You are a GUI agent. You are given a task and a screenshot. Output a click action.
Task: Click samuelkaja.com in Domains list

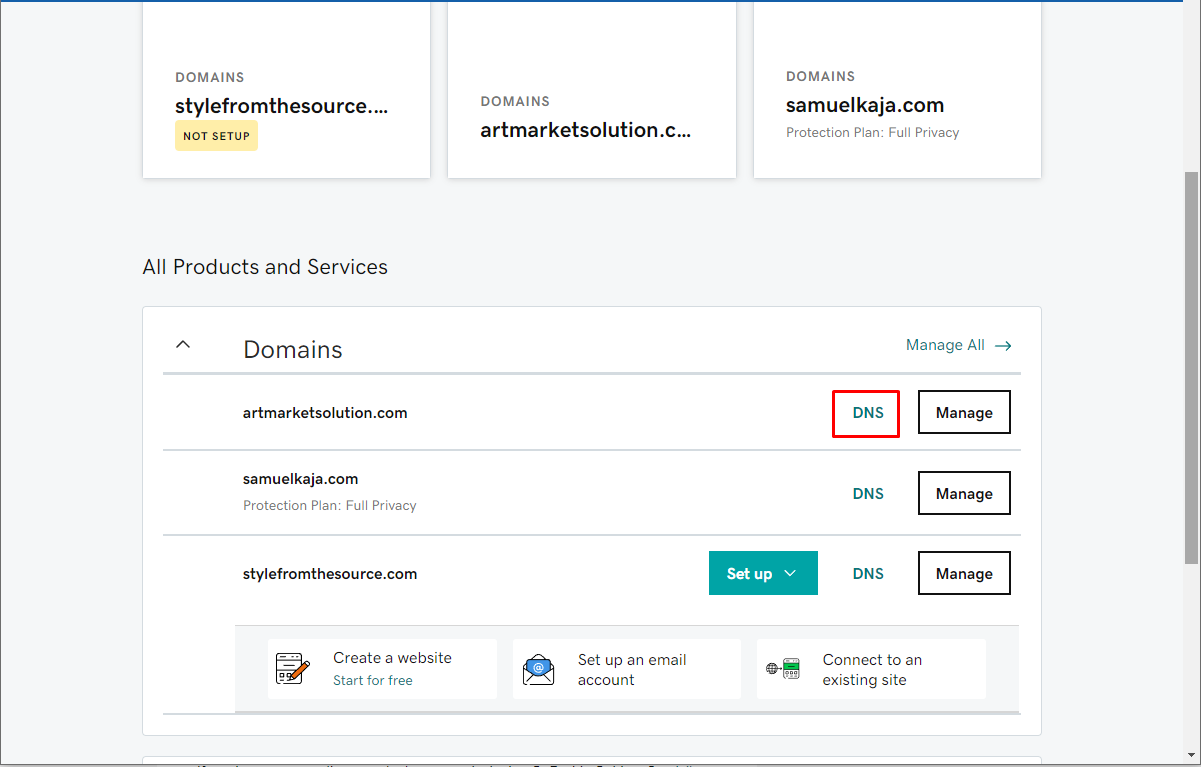coord(300,479)
